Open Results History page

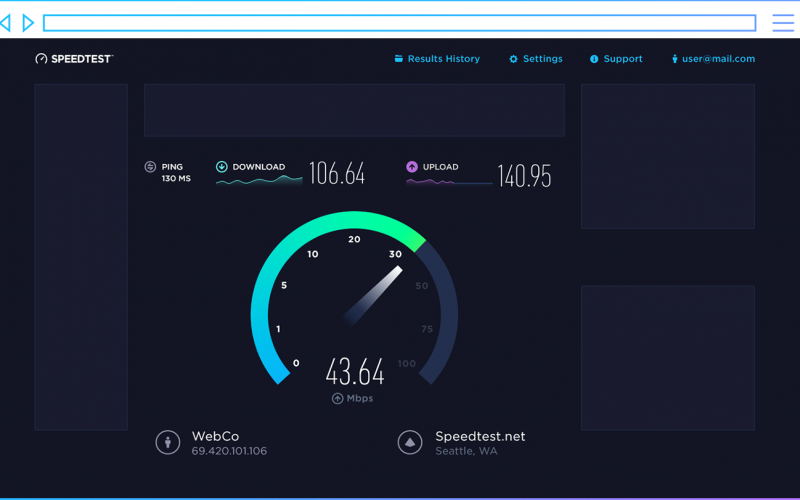tap(443, 59)
